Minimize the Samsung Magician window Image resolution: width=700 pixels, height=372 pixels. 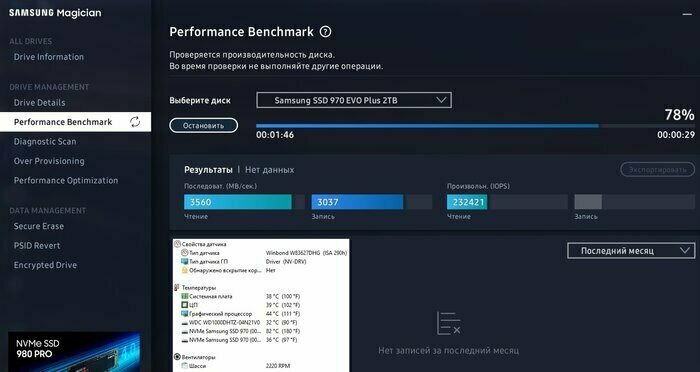(687, 14)
